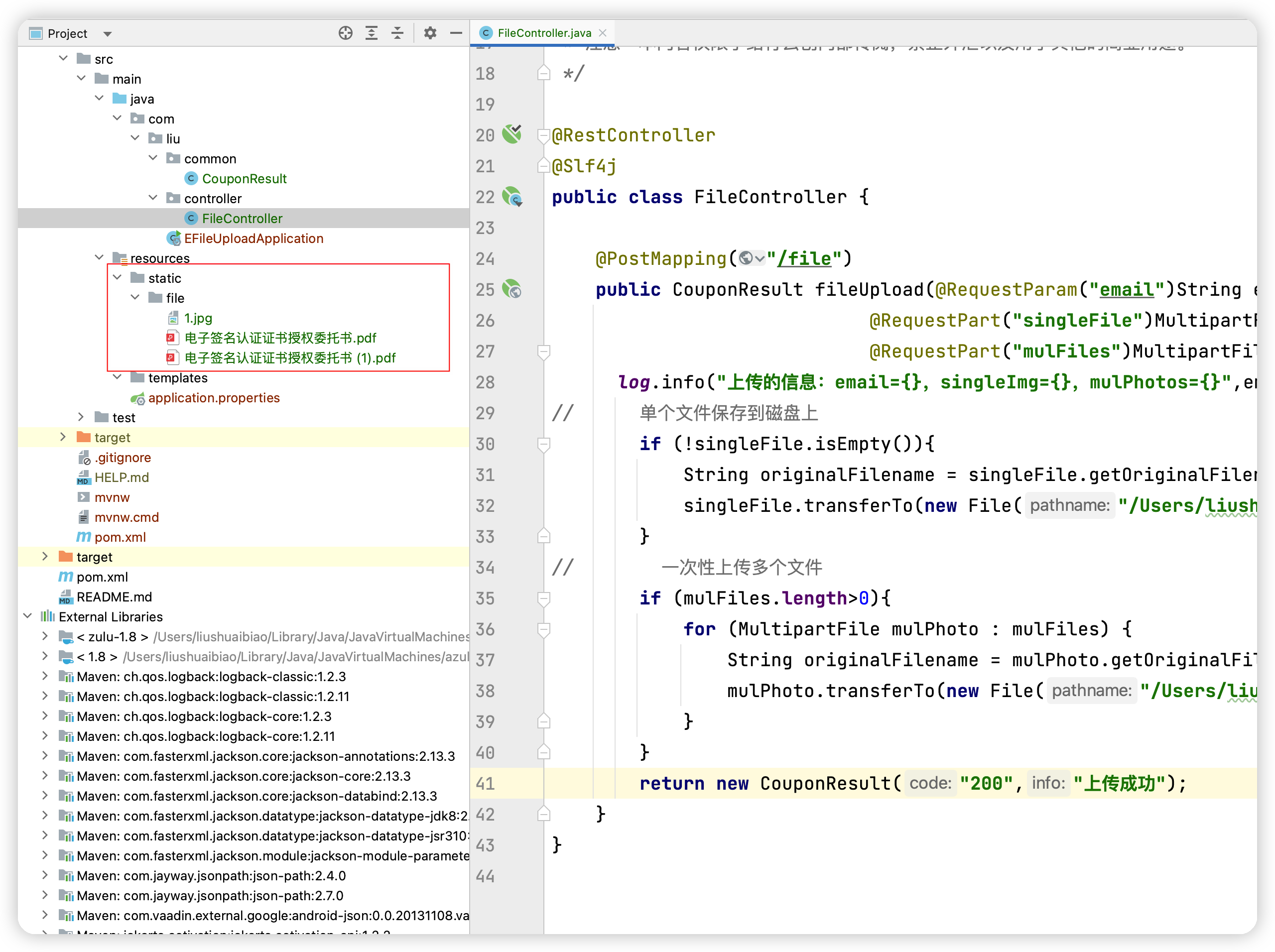Collapse the resources folder

tap(99, 257)
